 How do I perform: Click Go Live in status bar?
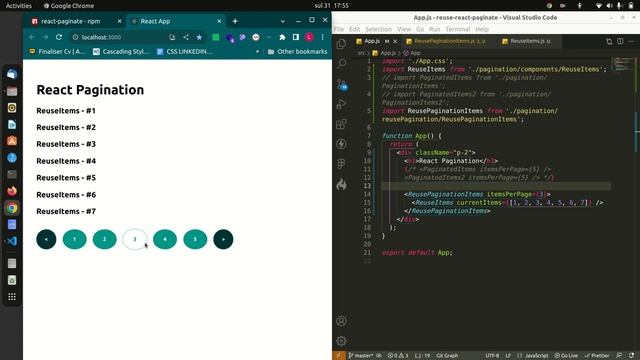(x=567, y=356)
